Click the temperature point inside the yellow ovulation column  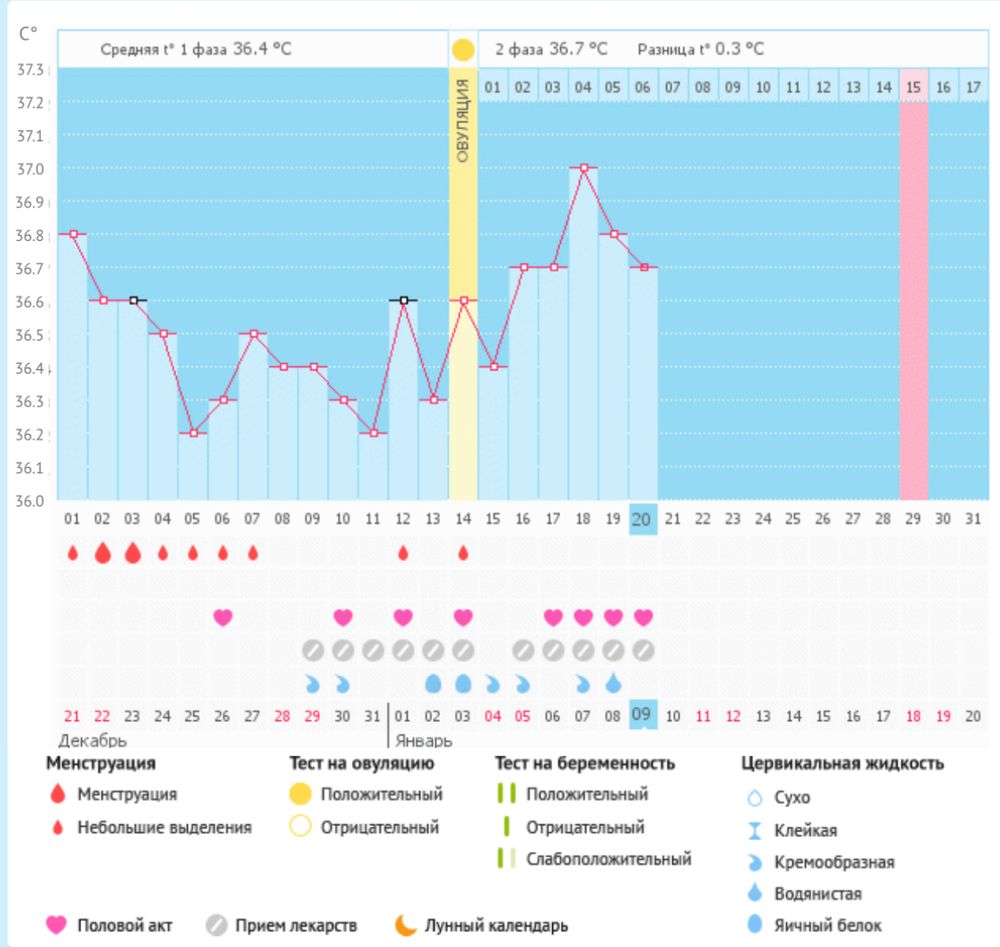click(464, 300)
